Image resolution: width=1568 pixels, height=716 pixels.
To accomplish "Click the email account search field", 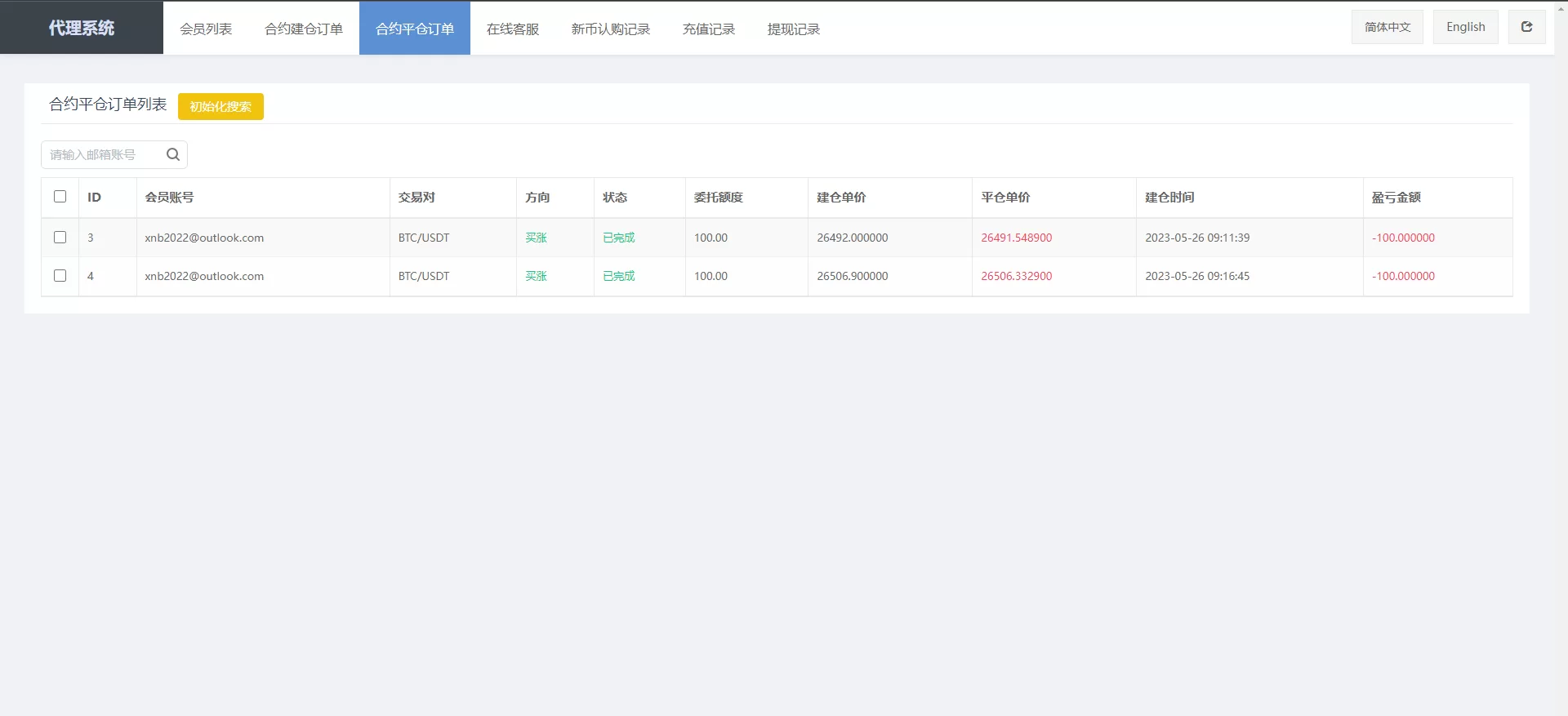I will (x=102, y=154).
